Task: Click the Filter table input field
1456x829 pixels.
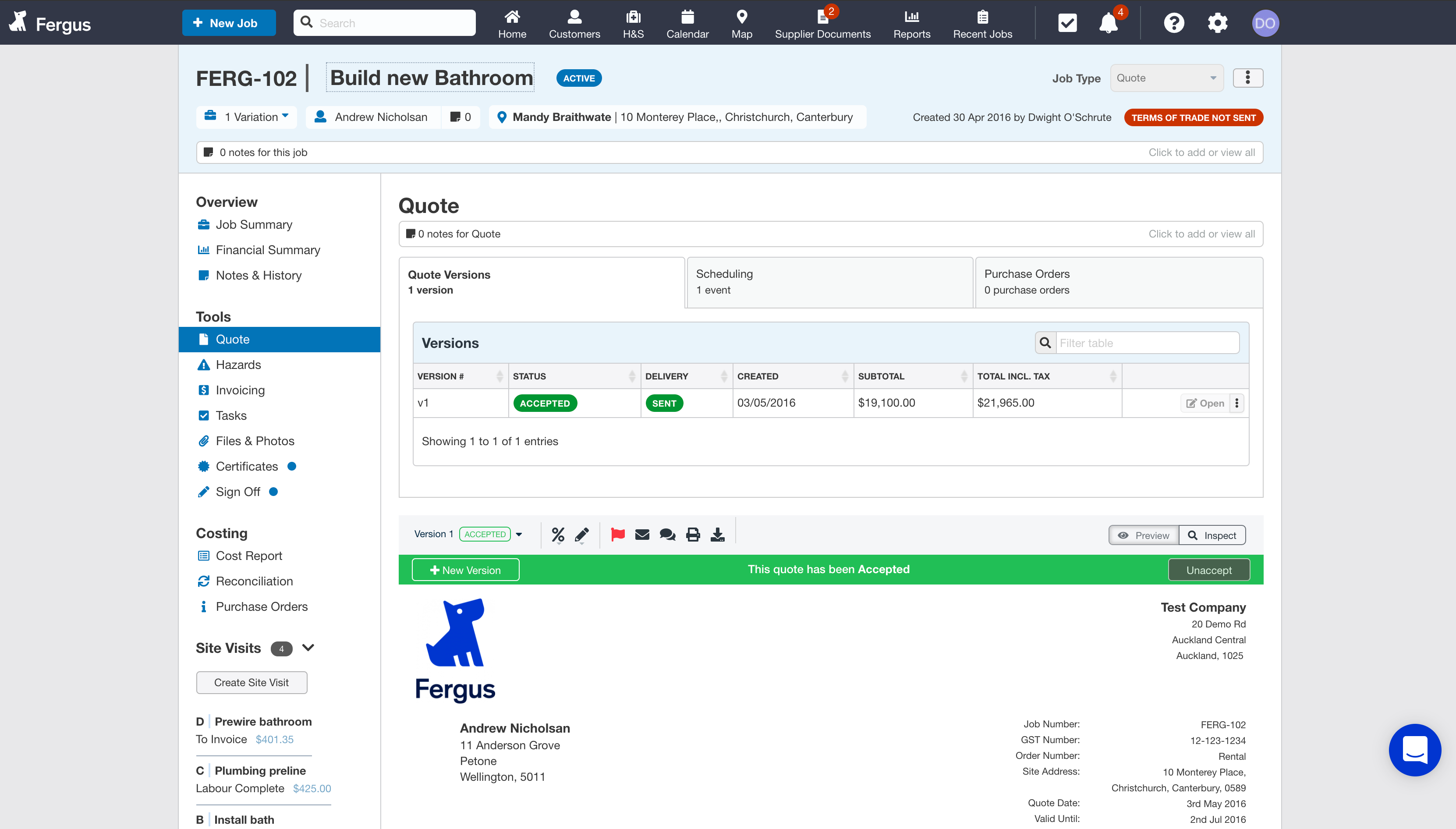Action: (1146, 343)
